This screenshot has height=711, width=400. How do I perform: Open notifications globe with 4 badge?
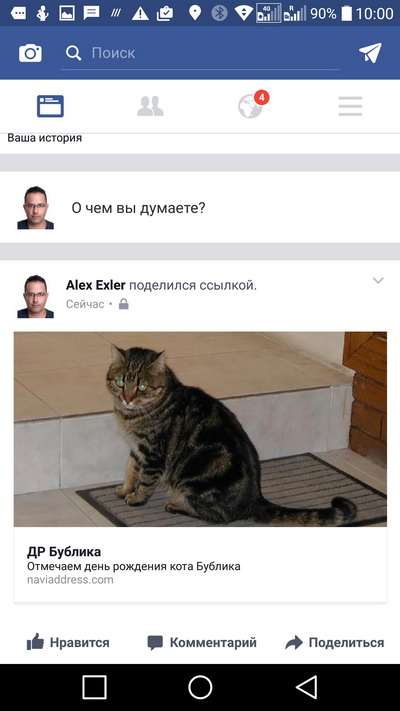click(253, 105)
